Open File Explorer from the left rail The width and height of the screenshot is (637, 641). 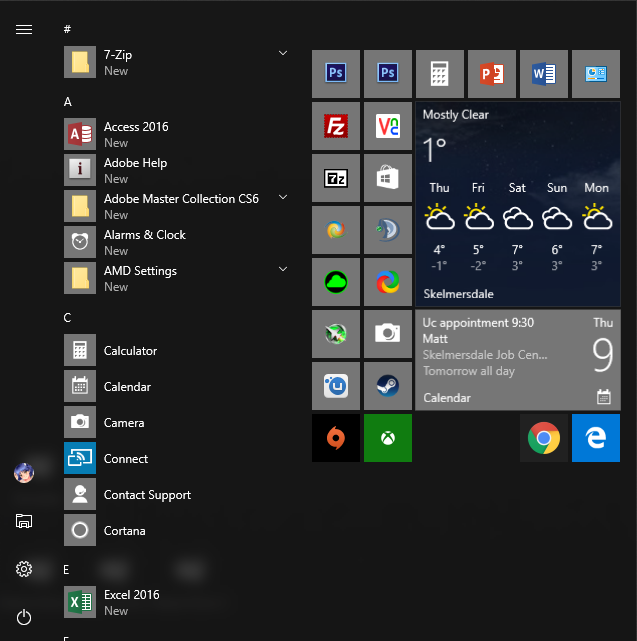(24, 521)
